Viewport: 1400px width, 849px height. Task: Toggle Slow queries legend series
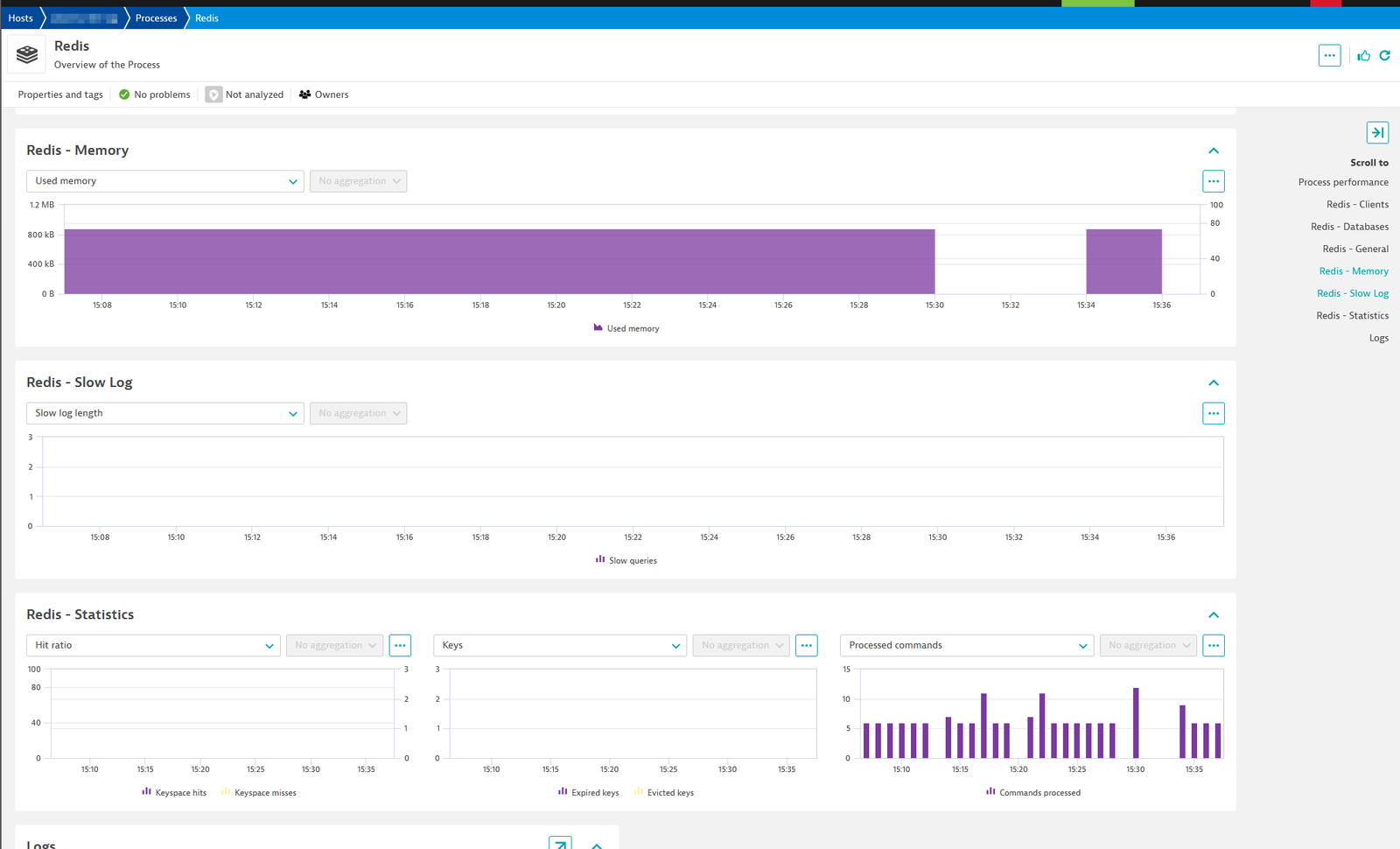point(626,560)
